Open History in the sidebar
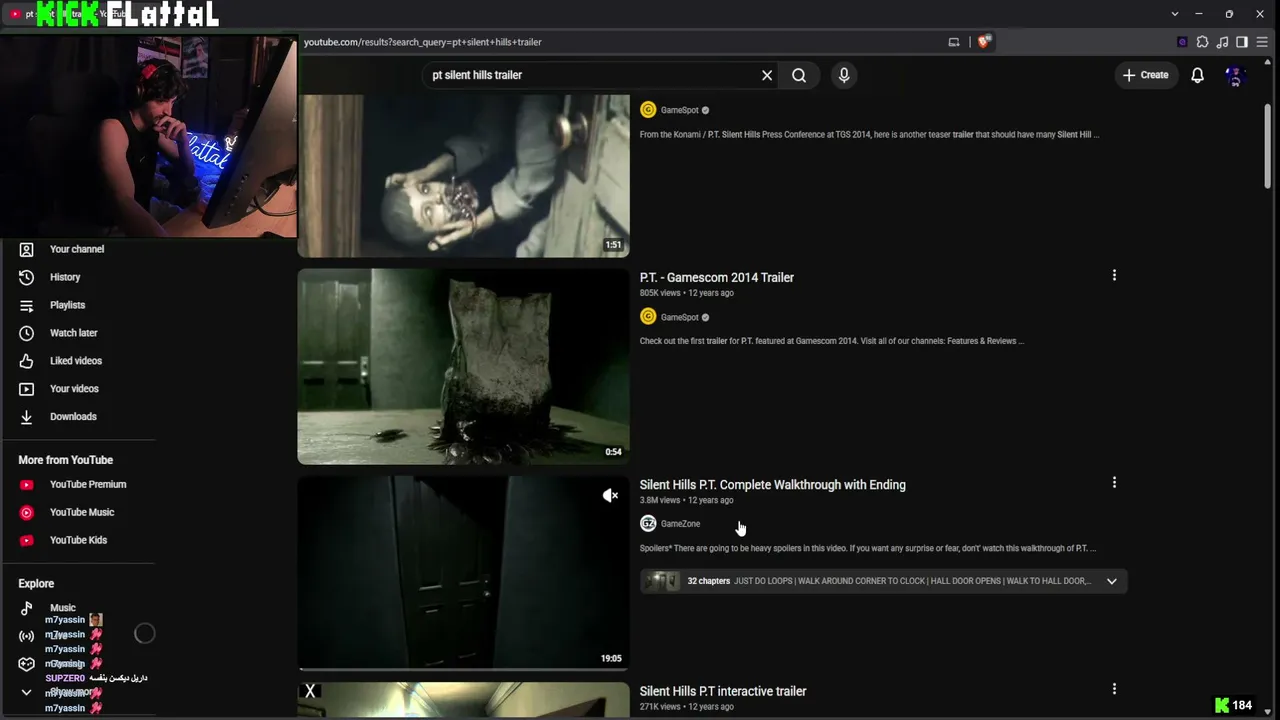The width and height of the screenshot is (1280, 720). [65, 277]
